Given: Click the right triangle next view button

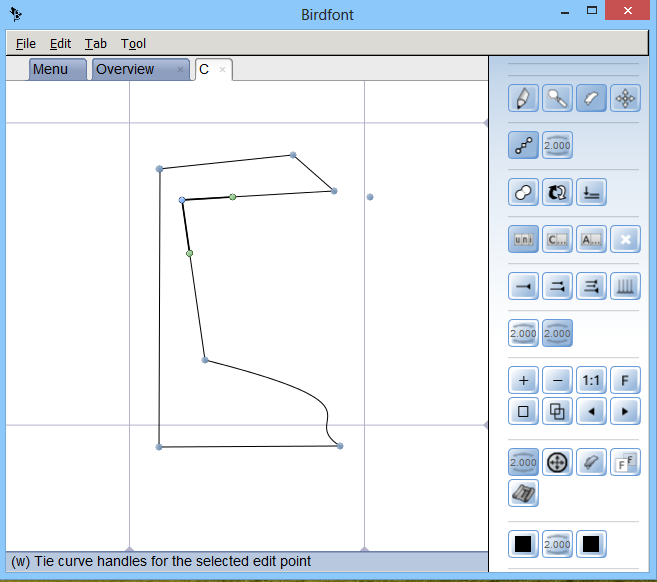Looking at the screenshot, I should tap(625, 411).
